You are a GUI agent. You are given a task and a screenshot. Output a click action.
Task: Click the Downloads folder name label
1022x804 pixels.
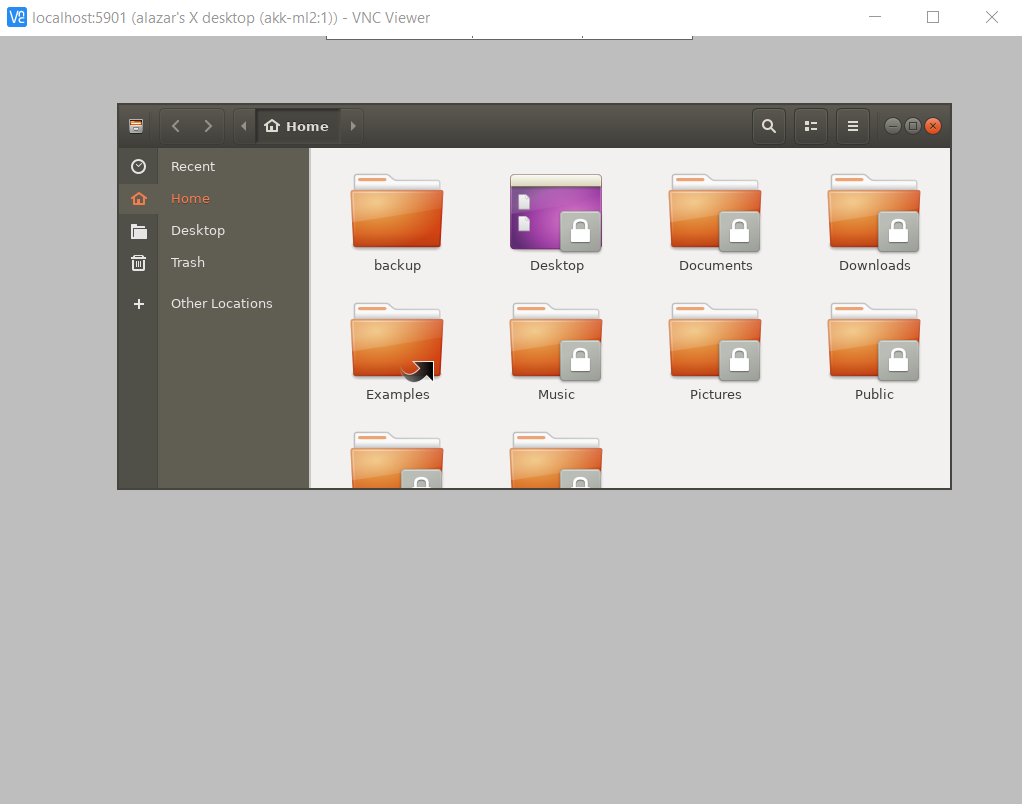(875, 265)
